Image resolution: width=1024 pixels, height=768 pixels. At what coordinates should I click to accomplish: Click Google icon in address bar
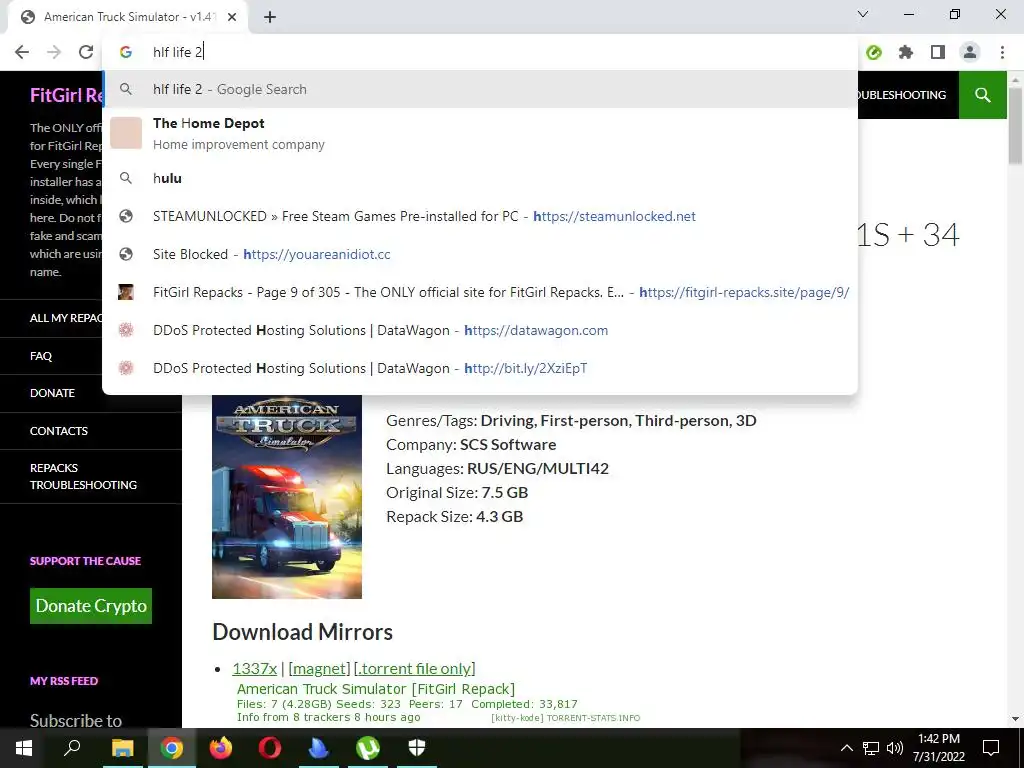click(126, 52)
